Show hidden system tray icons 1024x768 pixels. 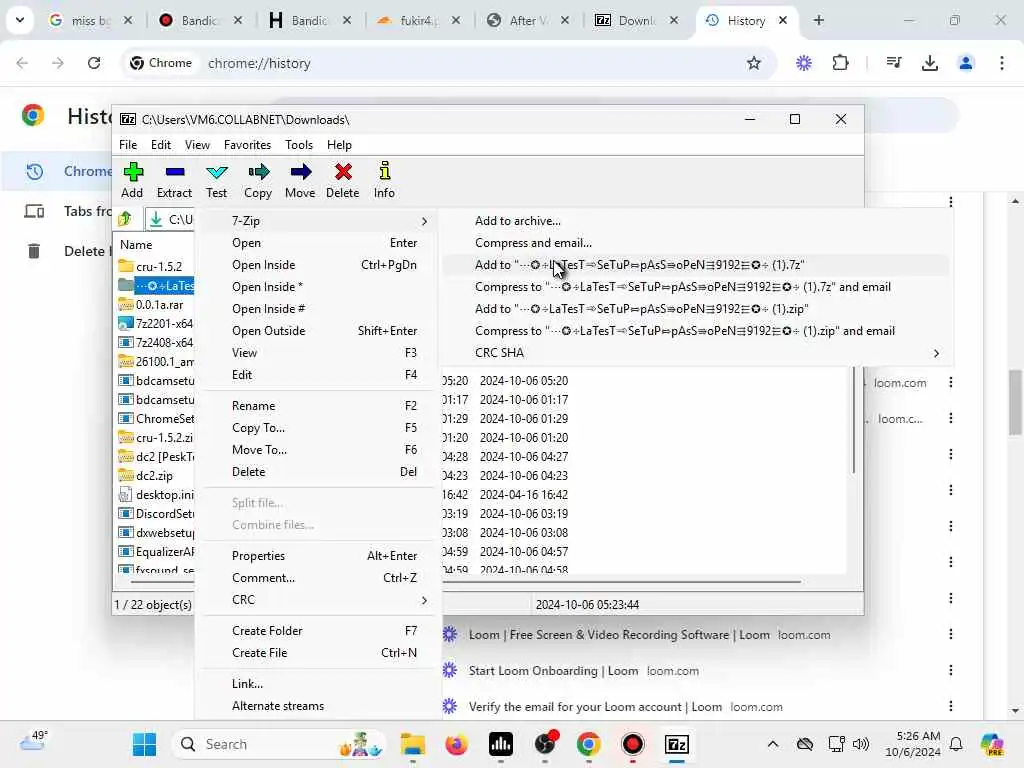pyautogui.click(x=773, y=744)
